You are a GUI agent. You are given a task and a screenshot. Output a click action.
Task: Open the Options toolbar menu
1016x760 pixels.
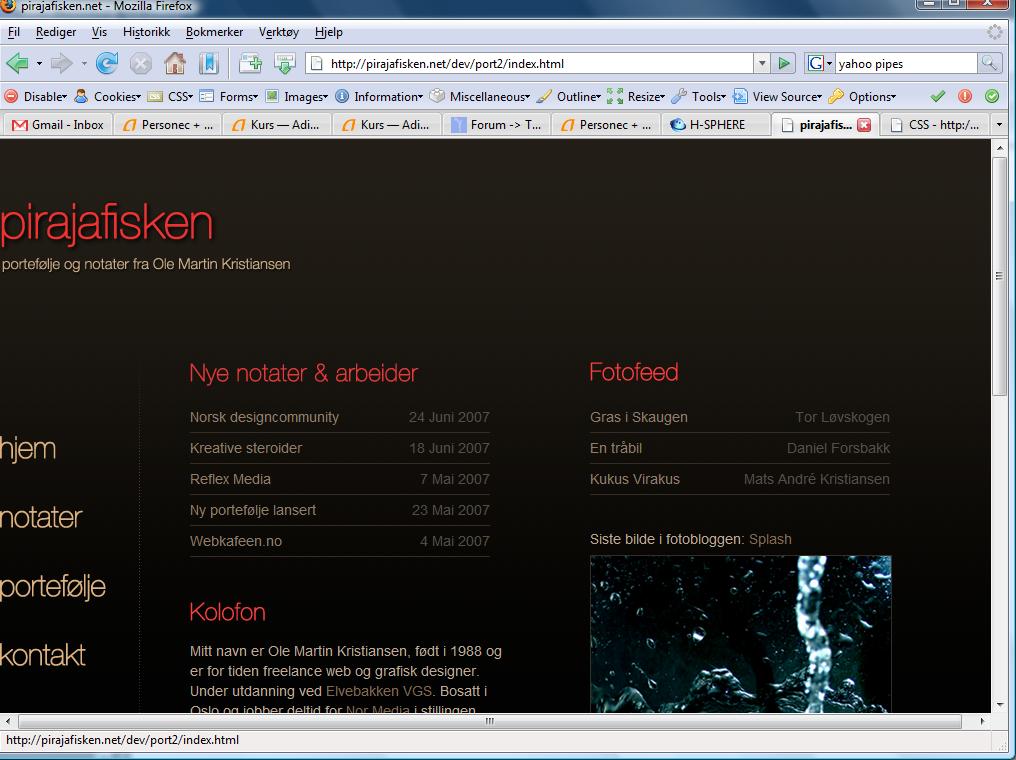point(863,97)
